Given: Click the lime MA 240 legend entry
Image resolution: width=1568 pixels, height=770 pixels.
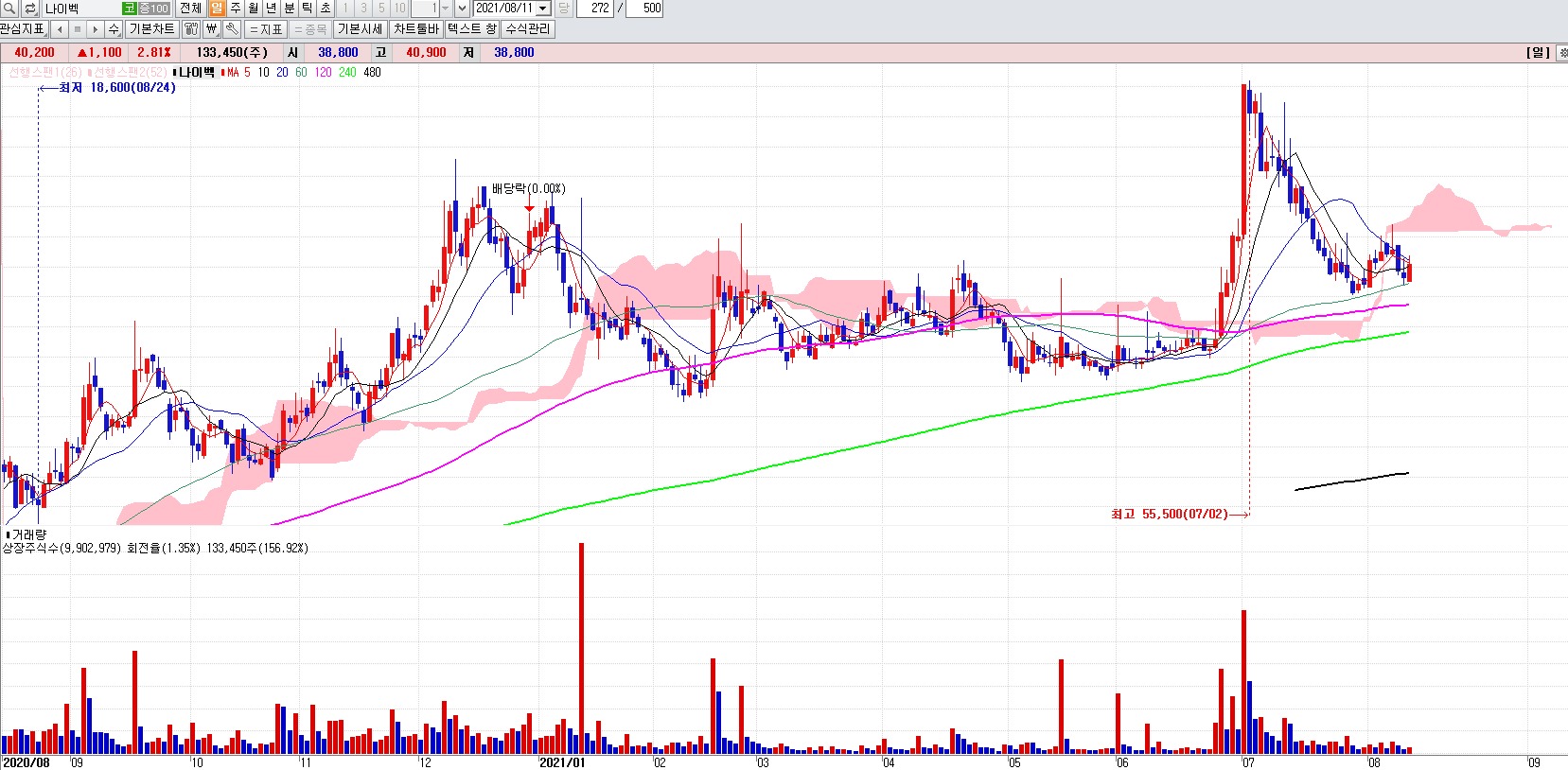Looking at the screenshot, I should click(x=347, y=72).
